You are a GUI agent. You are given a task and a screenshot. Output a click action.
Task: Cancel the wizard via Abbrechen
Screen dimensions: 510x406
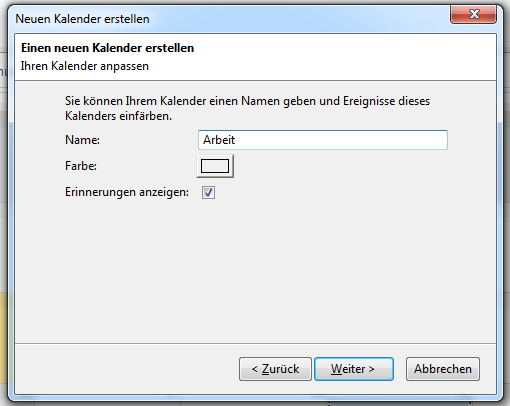tap(443, 369)
